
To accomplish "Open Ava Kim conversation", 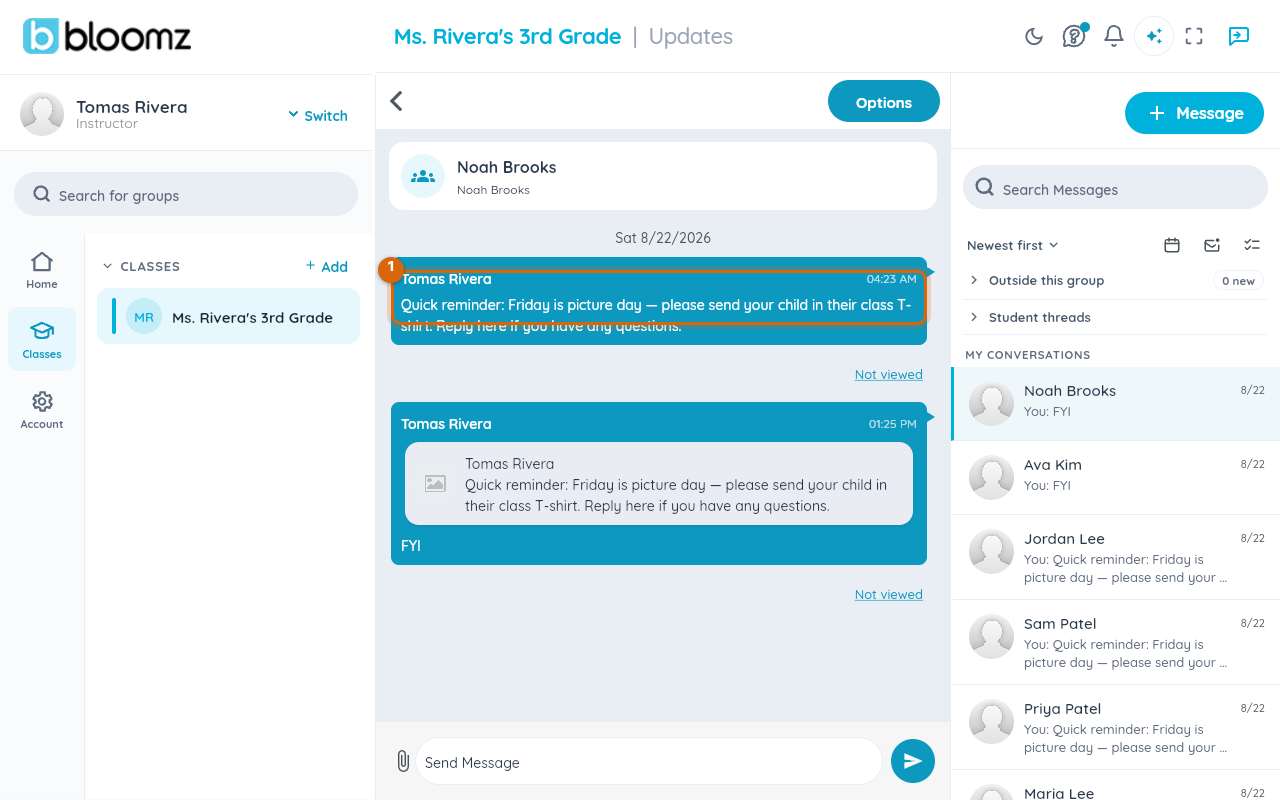I will 1116,477.
